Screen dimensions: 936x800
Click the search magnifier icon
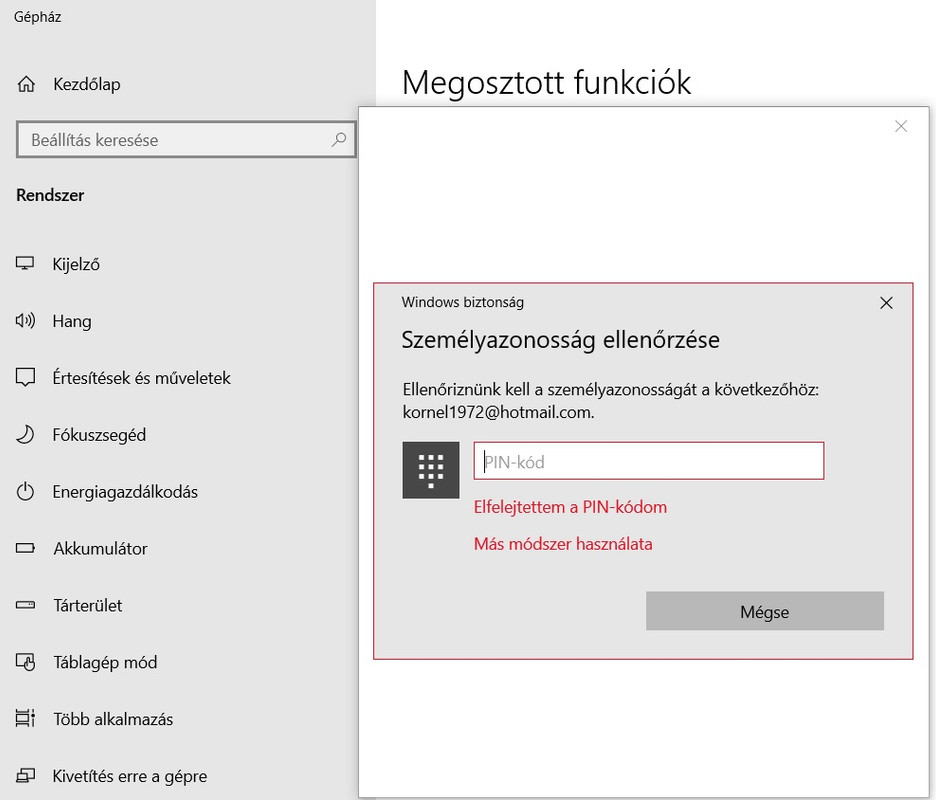click(339, 140)
